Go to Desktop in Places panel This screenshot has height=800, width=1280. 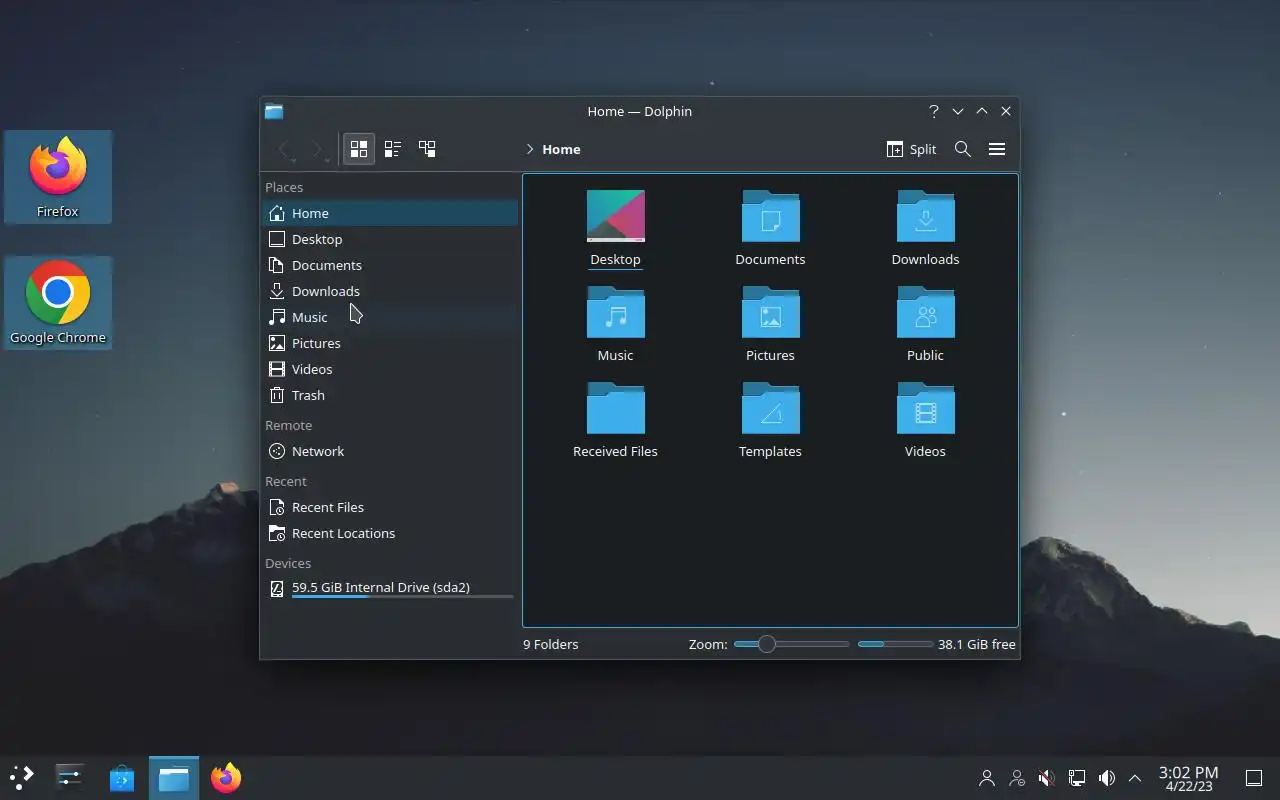pyautogui.click(x=390, y=239)
